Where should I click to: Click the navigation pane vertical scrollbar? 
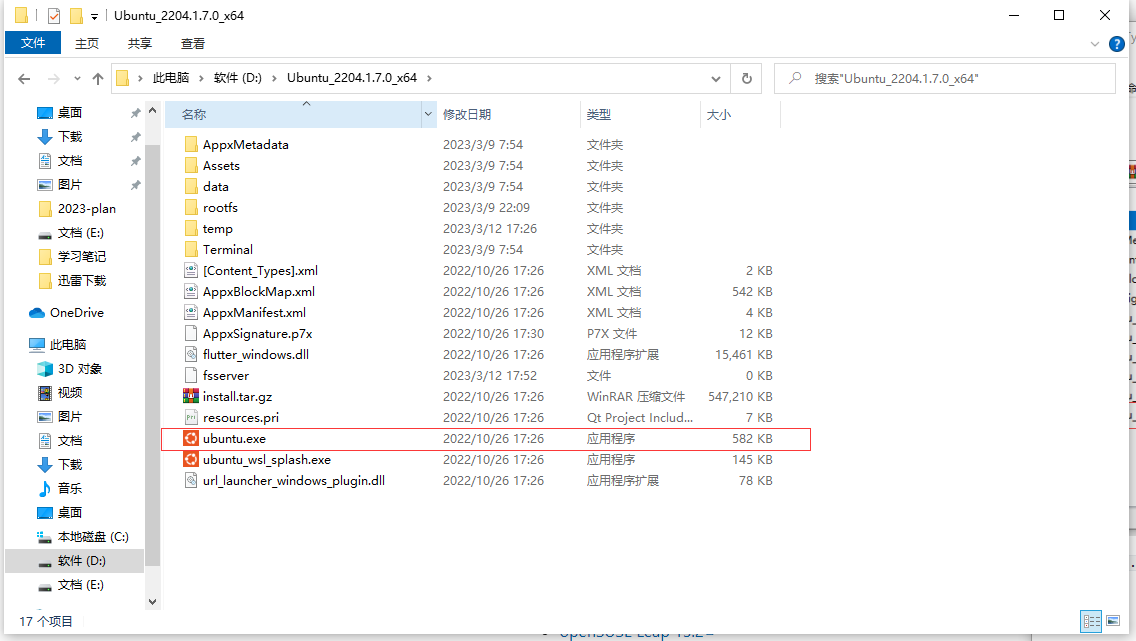click(x=152, y=356)
